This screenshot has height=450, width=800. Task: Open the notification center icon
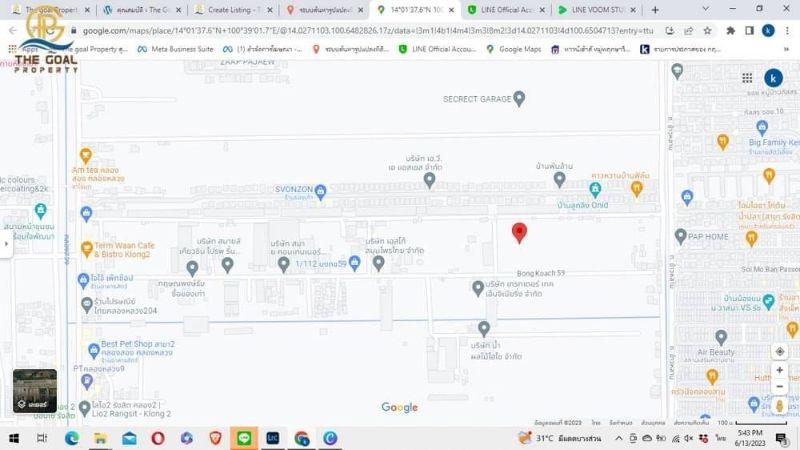(x=782, y=438)
